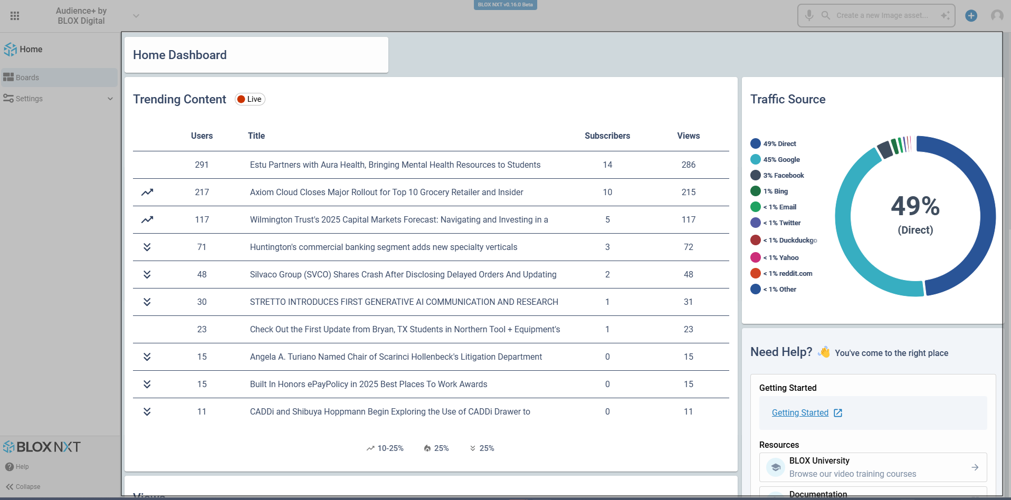Open the apps grid launcher
The width and height of the screenshot is (1011, 500).
[x=14, y=16]
